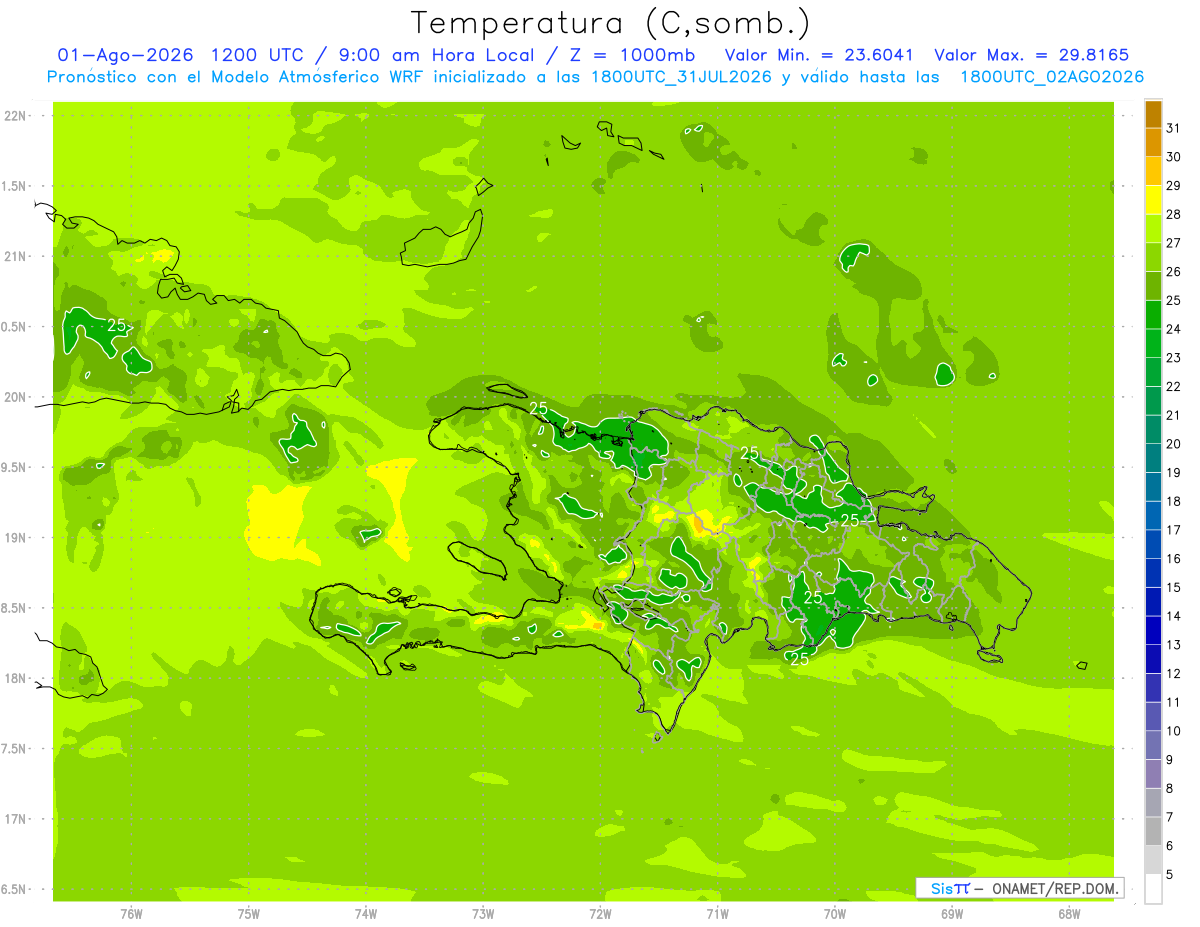Click the legend value 10
The image size is (1200, 927).
click(x=1174, y=731)
